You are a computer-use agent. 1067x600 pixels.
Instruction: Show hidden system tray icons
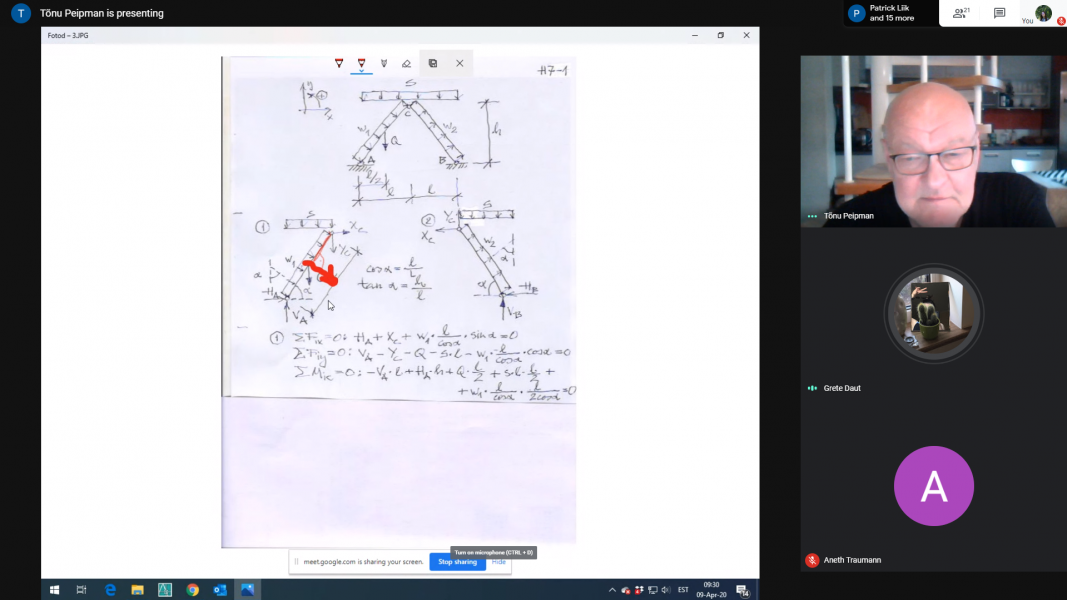[612, 590]
